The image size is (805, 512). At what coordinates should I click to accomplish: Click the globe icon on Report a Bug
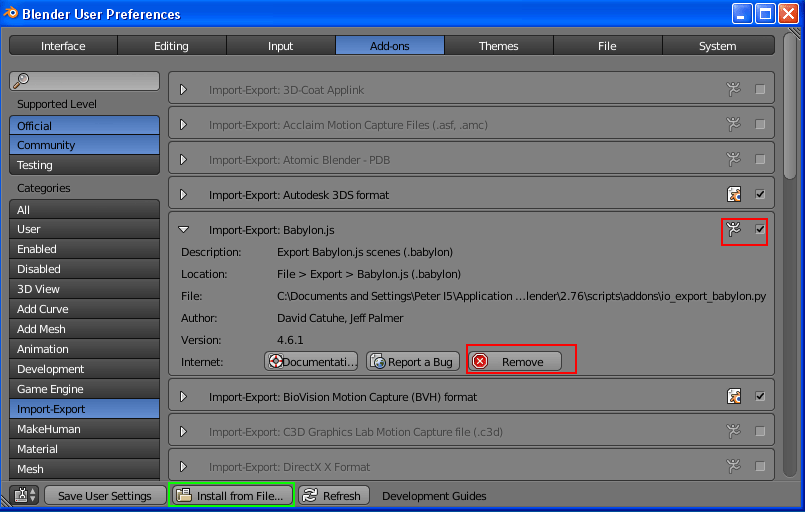click(x=378, y=362)
